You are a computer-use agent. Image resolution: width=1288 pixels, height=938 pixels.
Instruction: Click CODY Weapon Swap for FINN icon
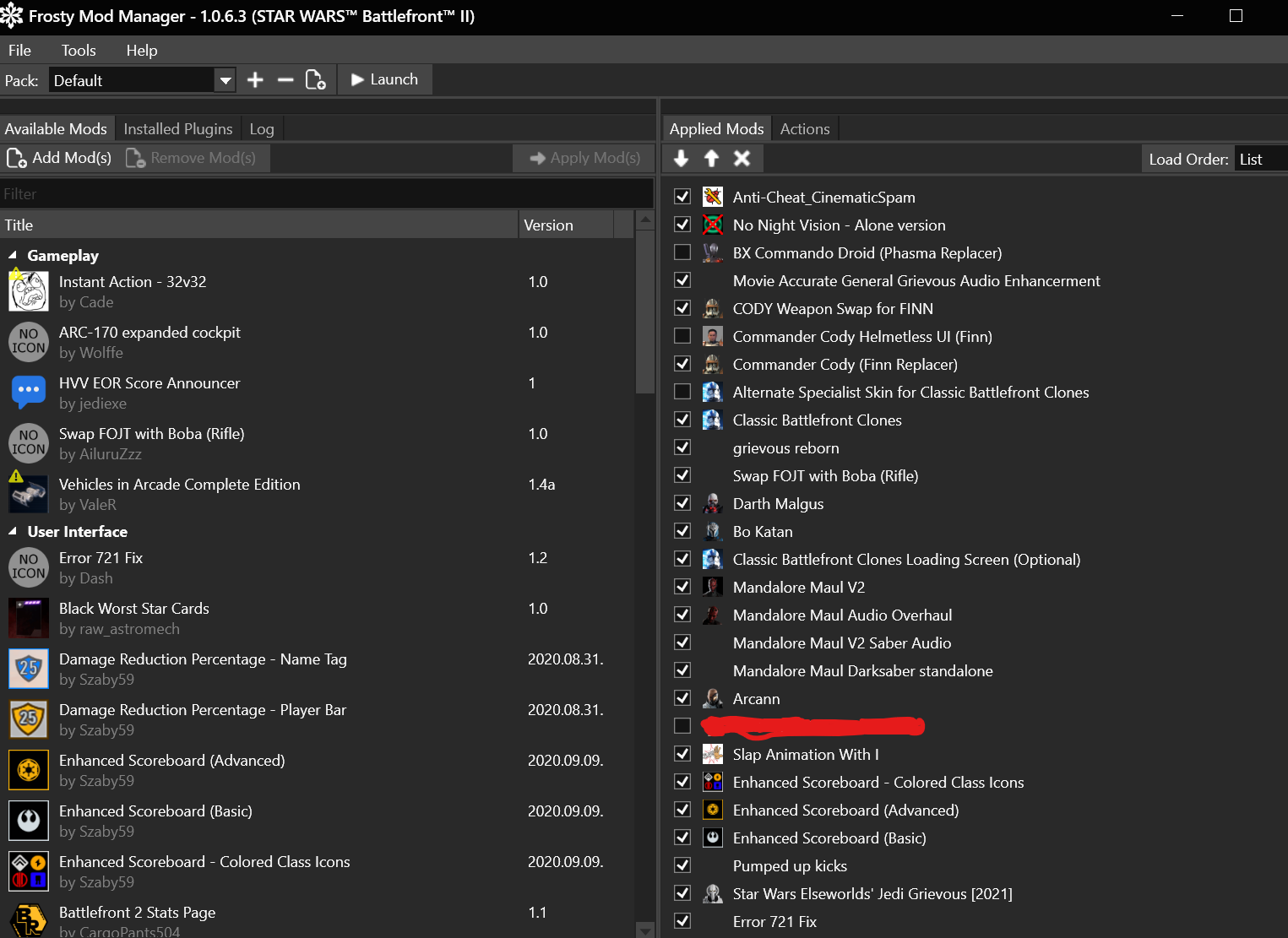(713, 308)
